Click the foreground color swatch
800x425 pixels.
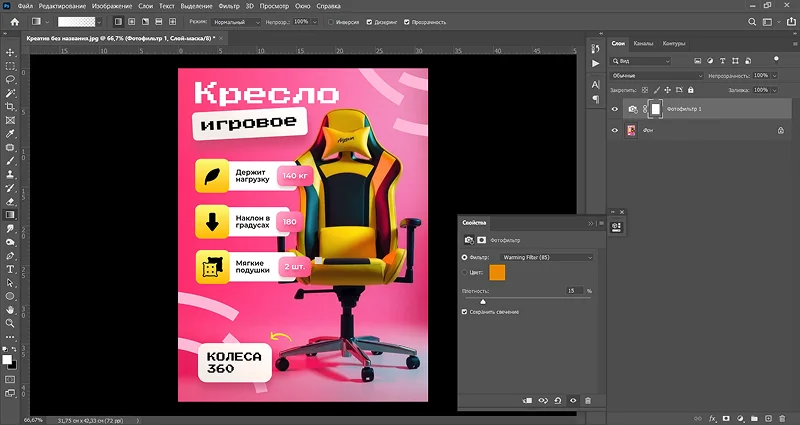tap(7, 360)
